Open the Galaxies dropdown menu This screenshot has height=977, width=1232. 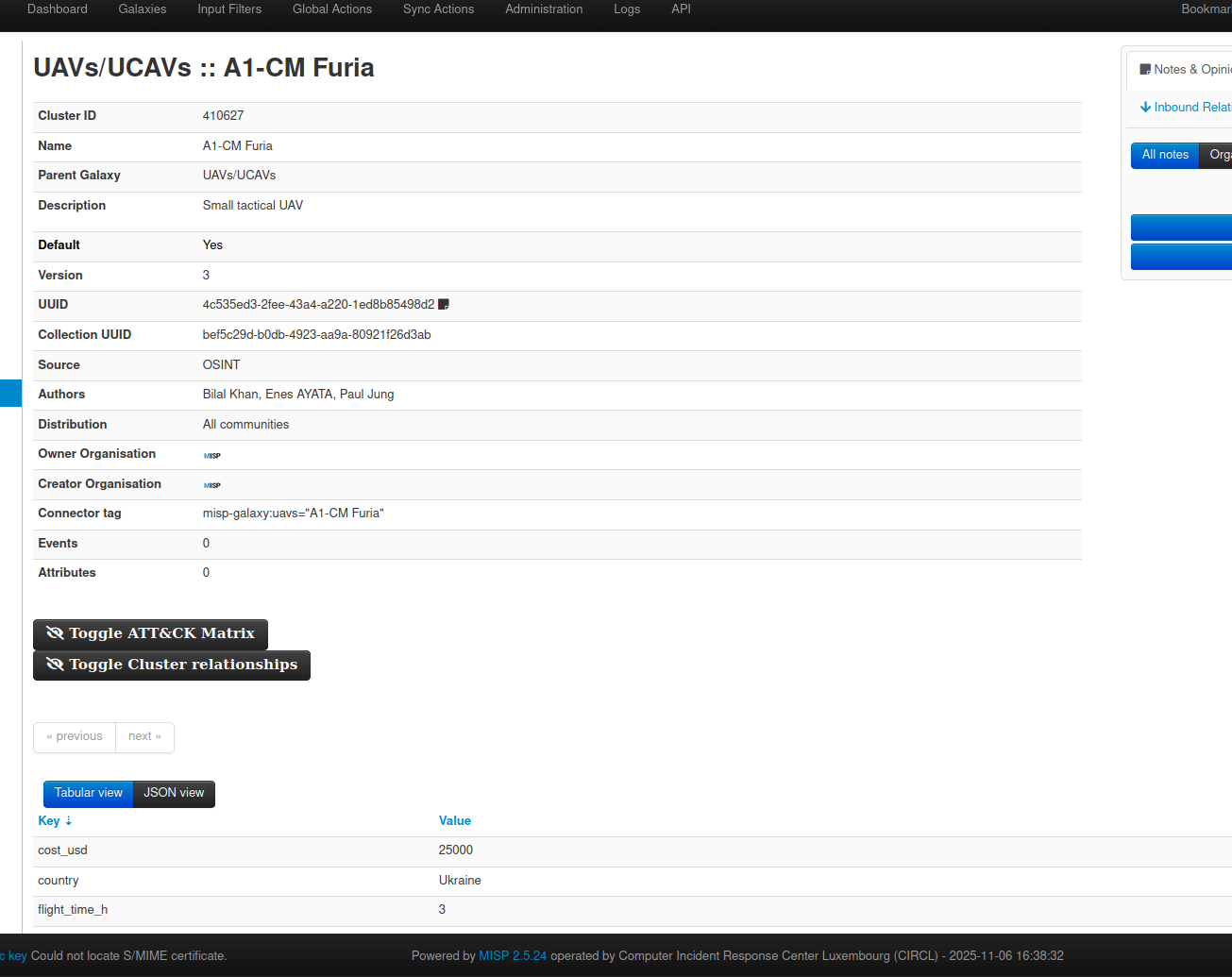pyautogui.click(x=143, y=9)
